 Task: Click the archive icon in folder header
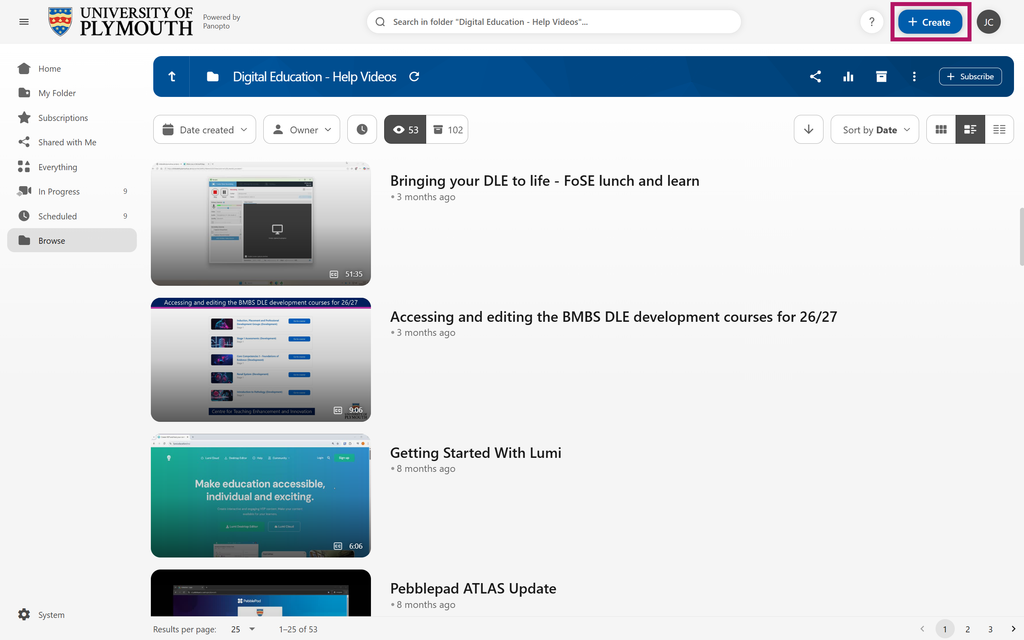tap(881, 76)
